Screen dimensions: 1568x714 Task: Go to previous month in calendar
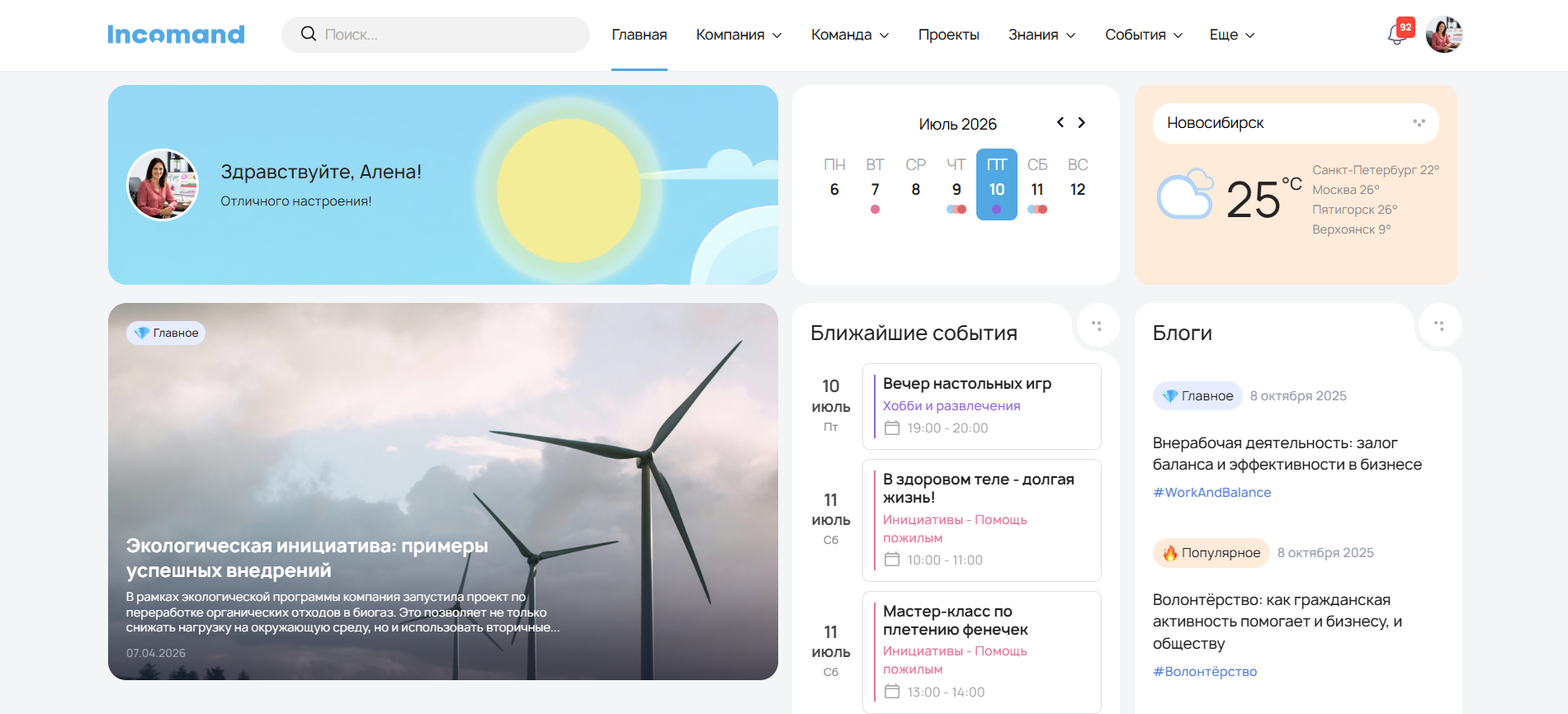pyautogui.click(x=1060, y=122)
